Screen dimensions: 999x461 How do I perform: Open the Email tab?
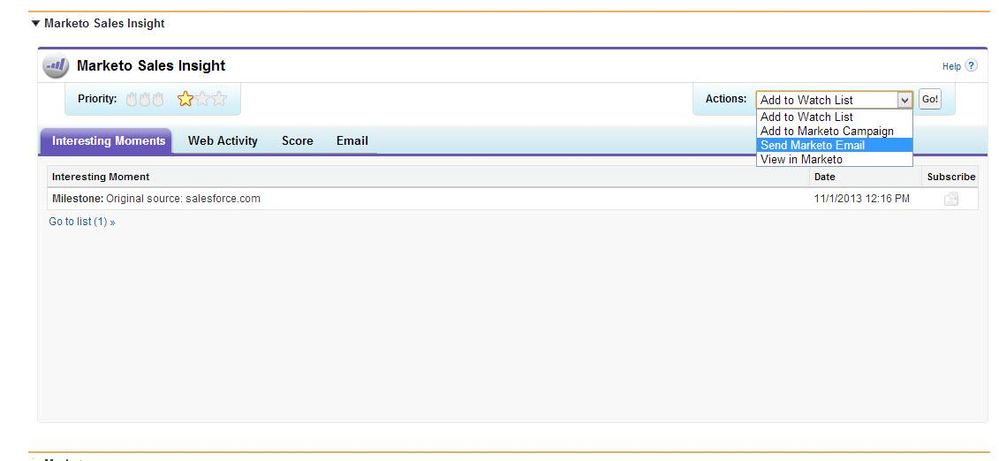(x=352, y=141)
